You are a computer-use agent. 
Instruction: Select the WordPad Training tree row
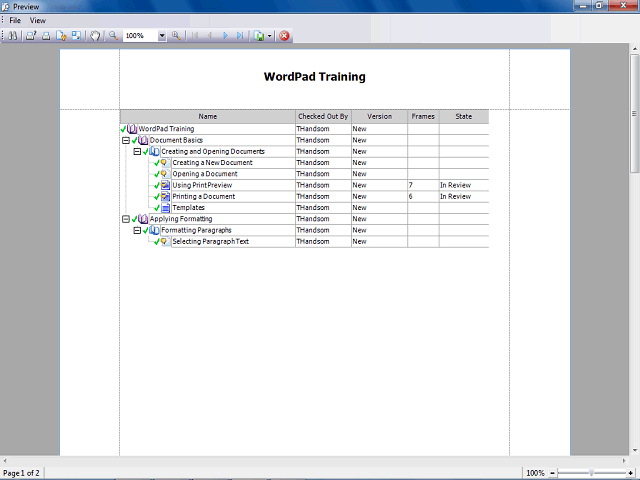pyautogui.click(x=304, y=129)
